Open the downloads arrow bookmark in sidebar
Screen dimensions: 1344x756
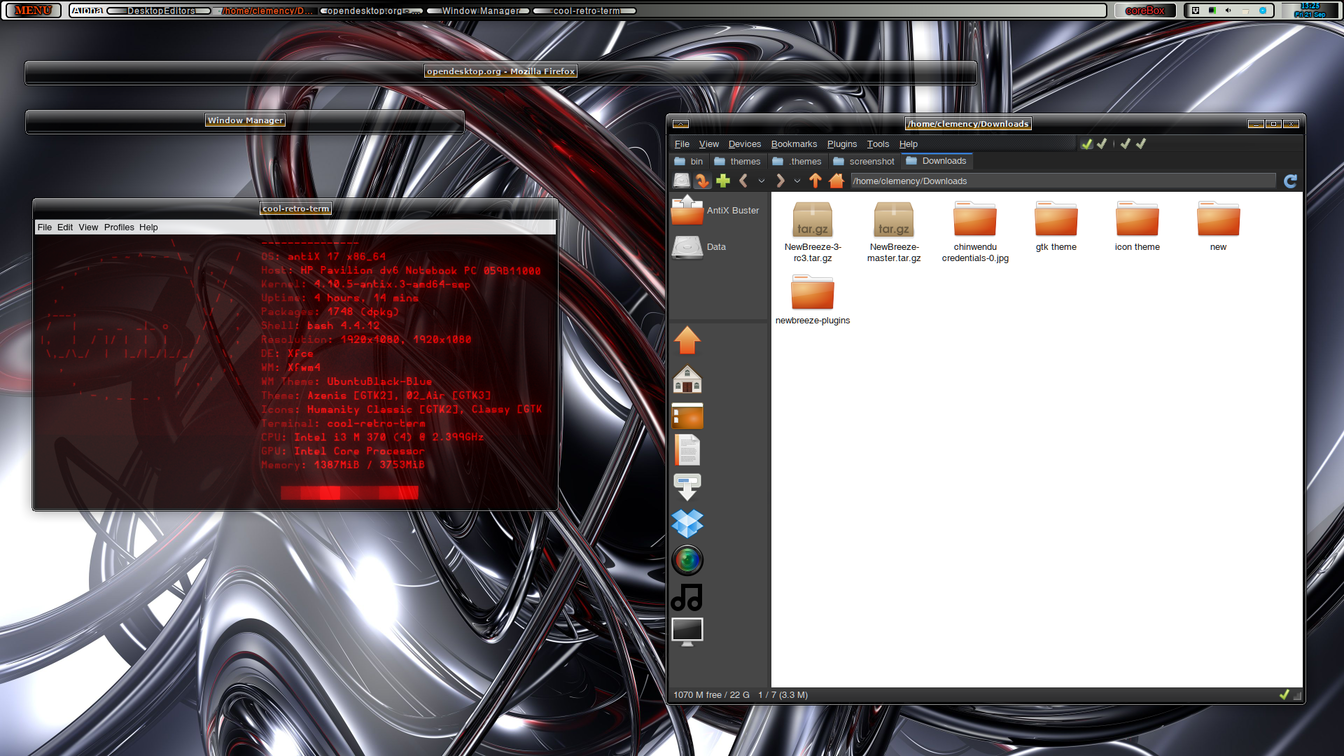coord(687,487)
